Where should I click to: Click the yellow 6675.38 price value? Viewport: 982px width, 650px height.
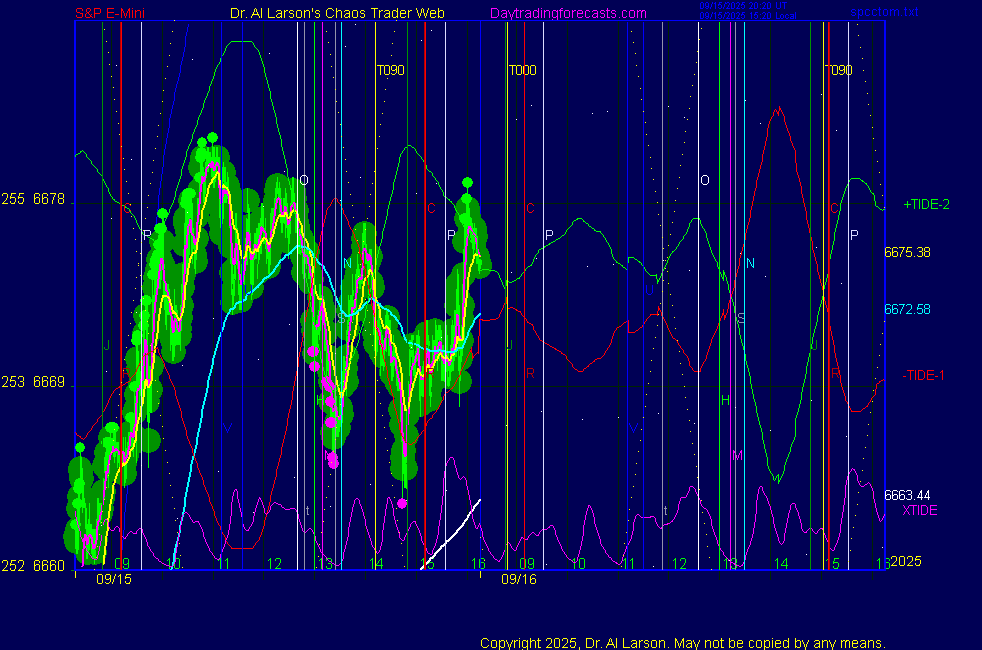[907, 253]
